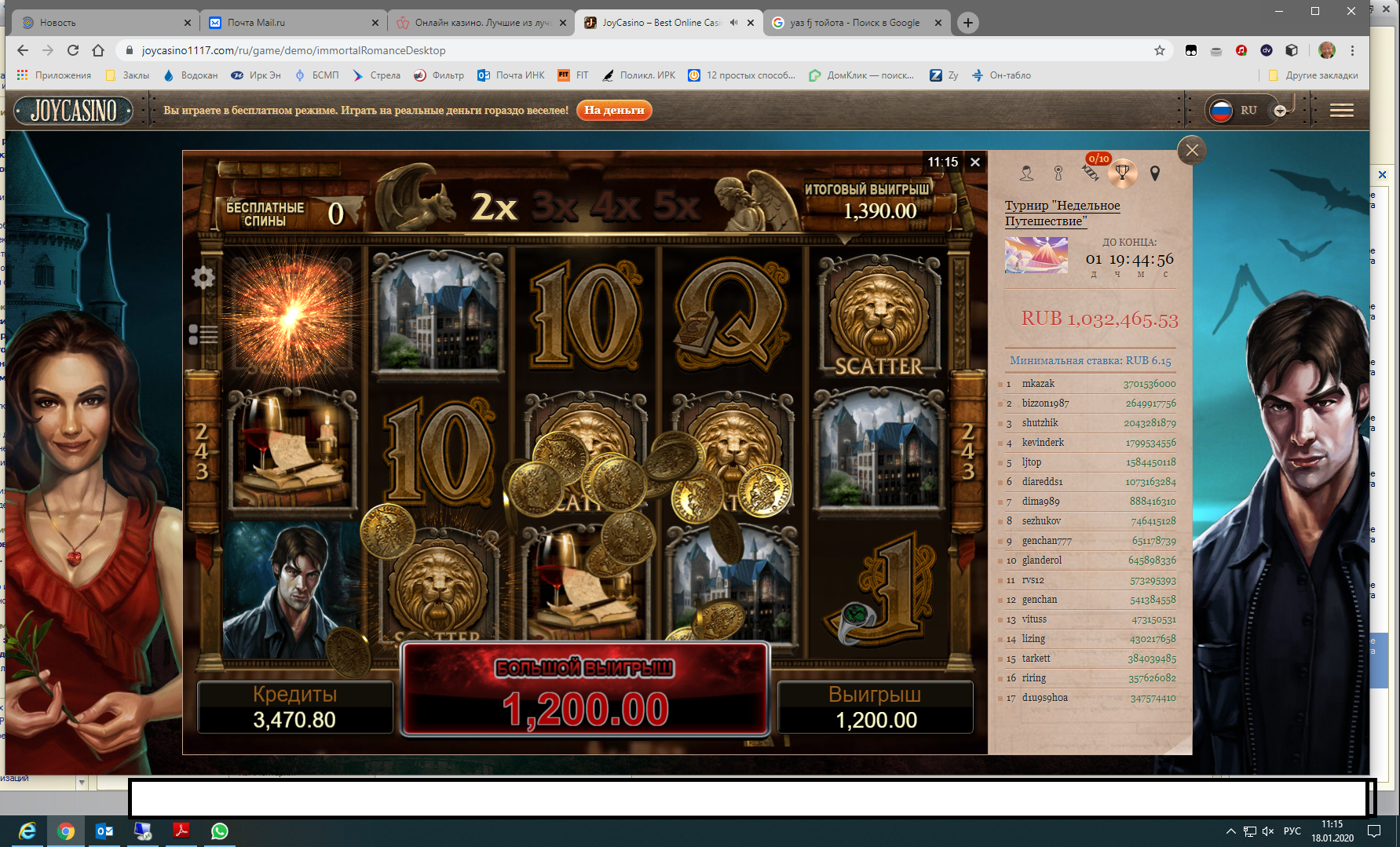Open the player profile icon in side panel
Image resolution: width=1400 pixels, height=847 pixels.
[1026, 173]
